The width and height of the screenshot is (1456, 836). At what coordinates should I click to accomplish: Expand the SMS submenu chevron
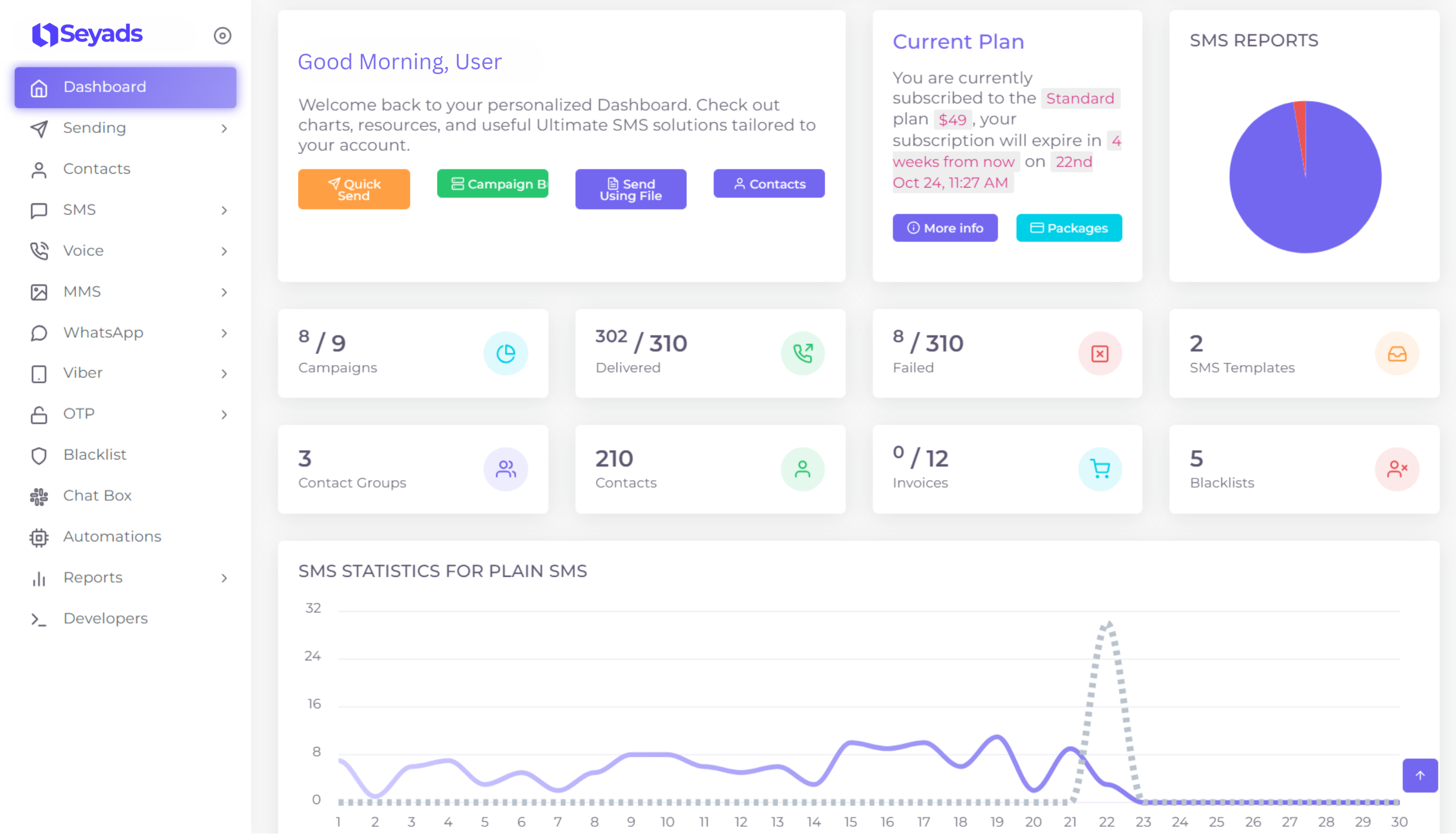click(x=224, y=210)
